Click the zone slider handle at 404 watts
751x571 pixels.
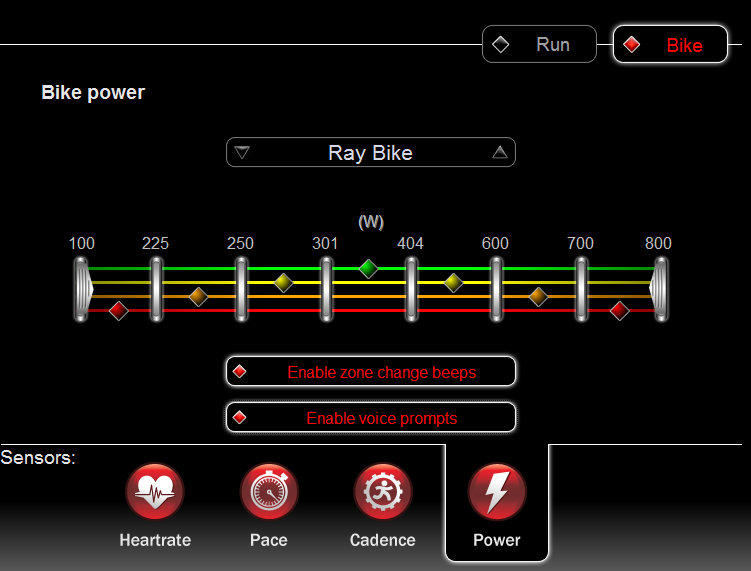coord(411,289)
